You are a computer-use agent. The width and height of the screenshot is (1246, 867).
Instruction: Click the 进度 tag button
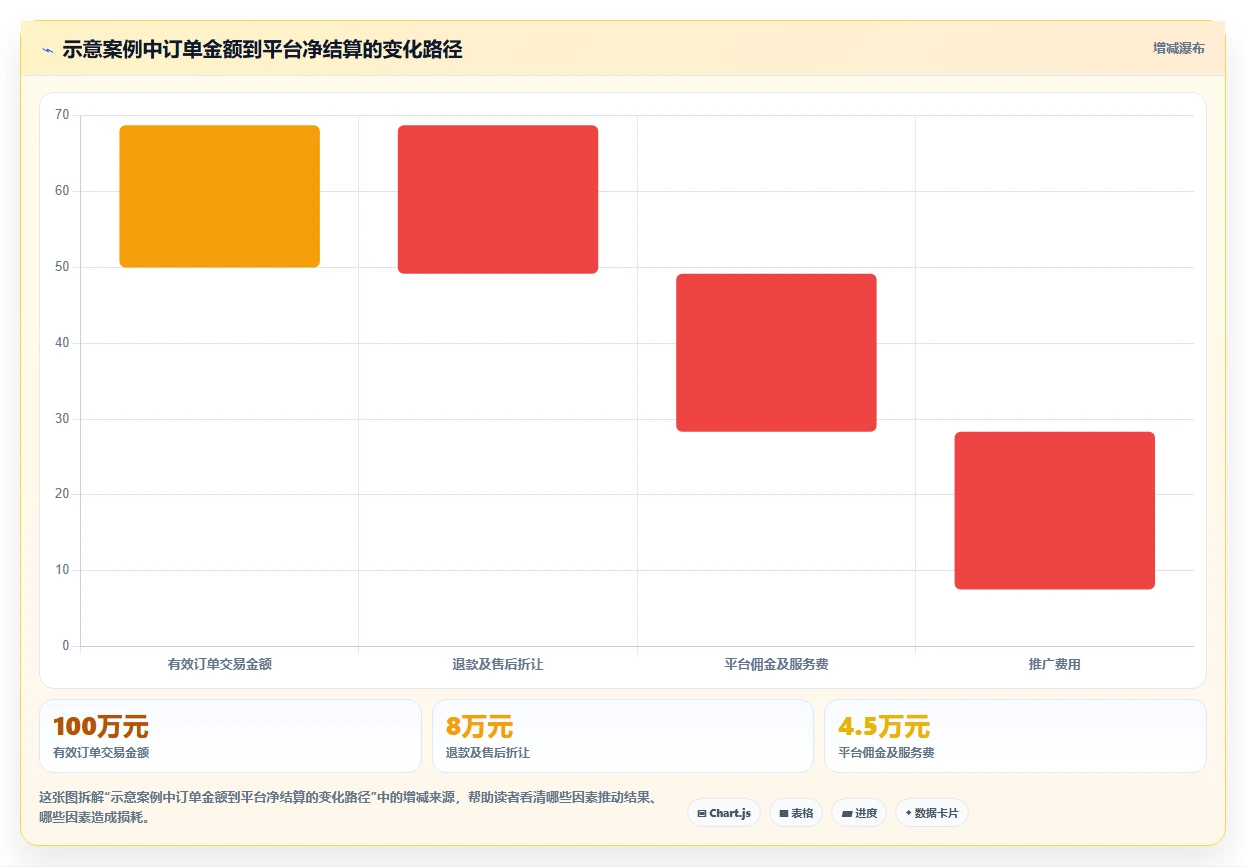[x=859, y=813]
